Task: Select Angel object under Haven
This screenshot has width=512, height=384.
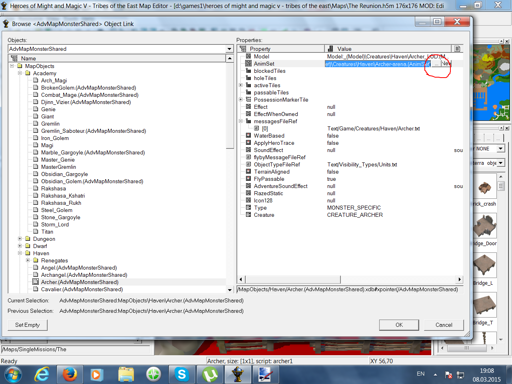Action: [79, 268]
